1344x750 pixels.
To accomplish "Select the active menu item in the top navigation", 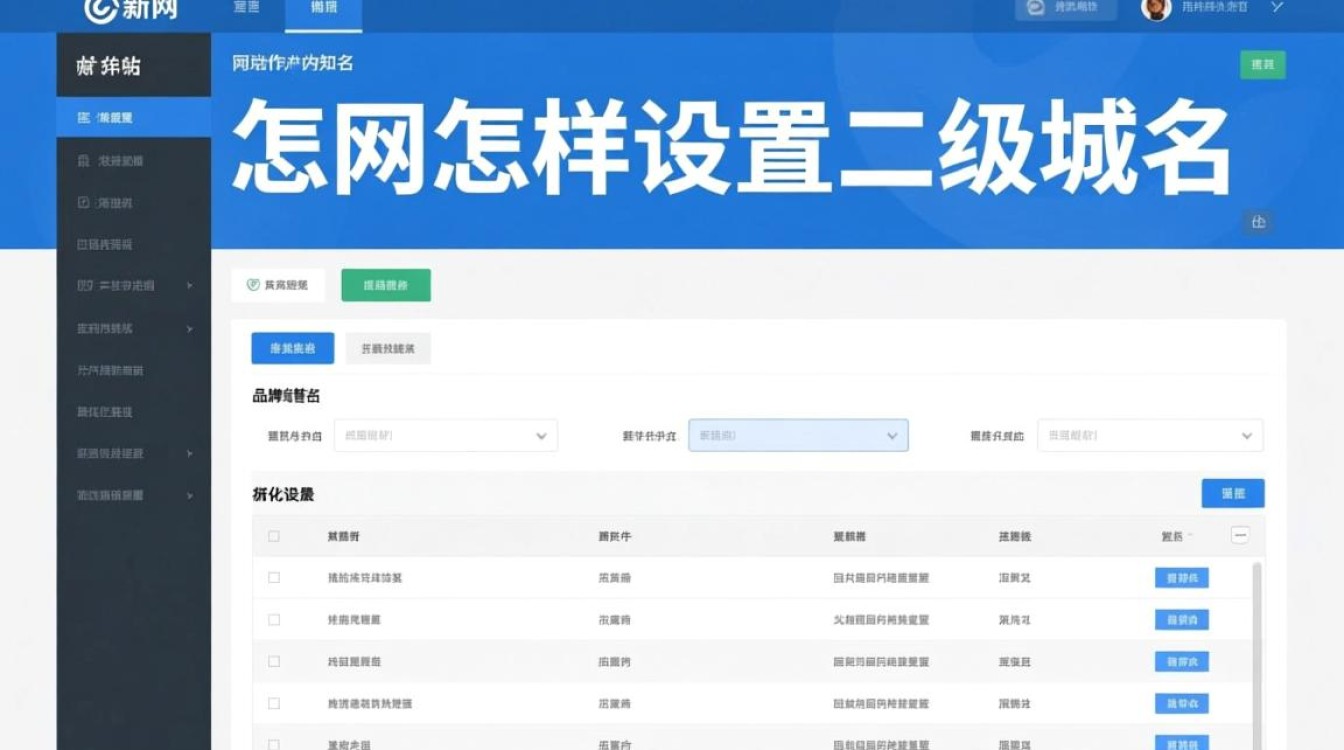I will click(322, 8).
